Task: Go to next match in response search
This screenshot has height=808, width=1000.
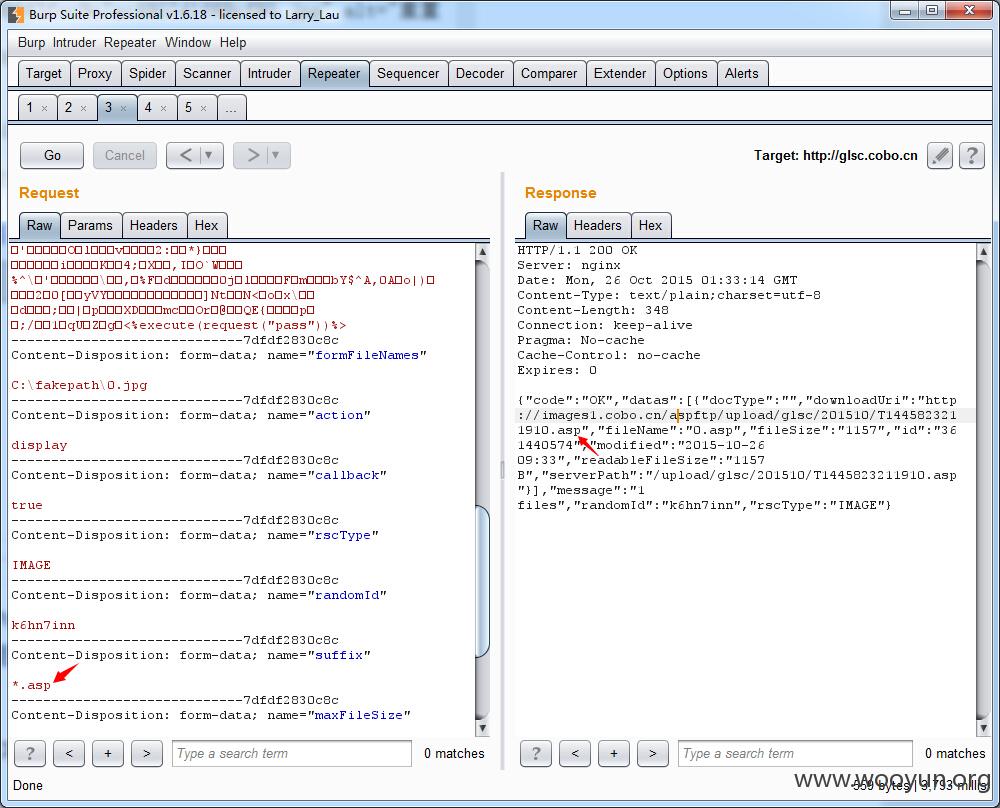Action: [x=652, y=753]
